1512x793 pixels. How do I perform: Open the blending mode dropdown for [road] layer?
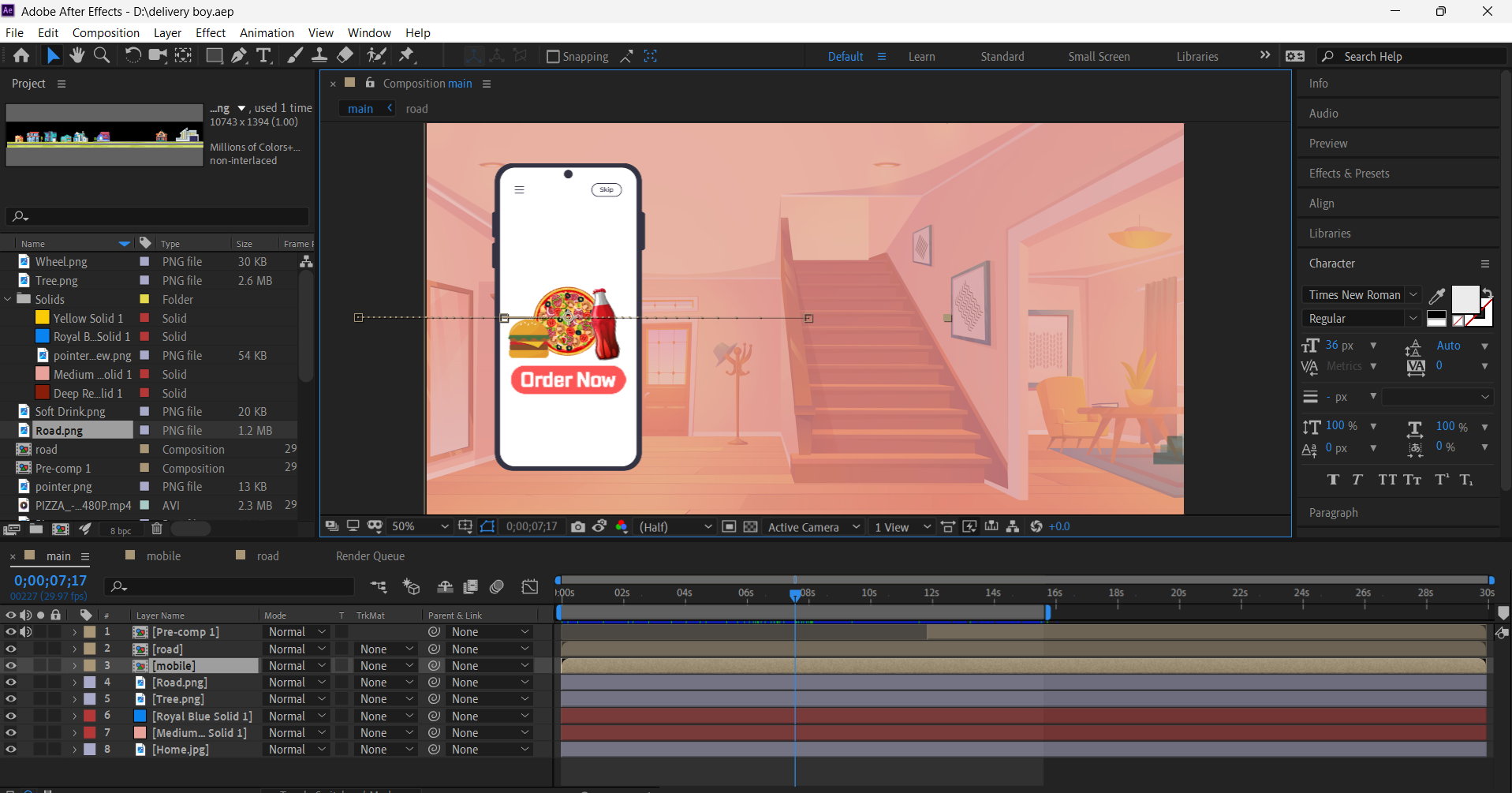tap(296, 649)
